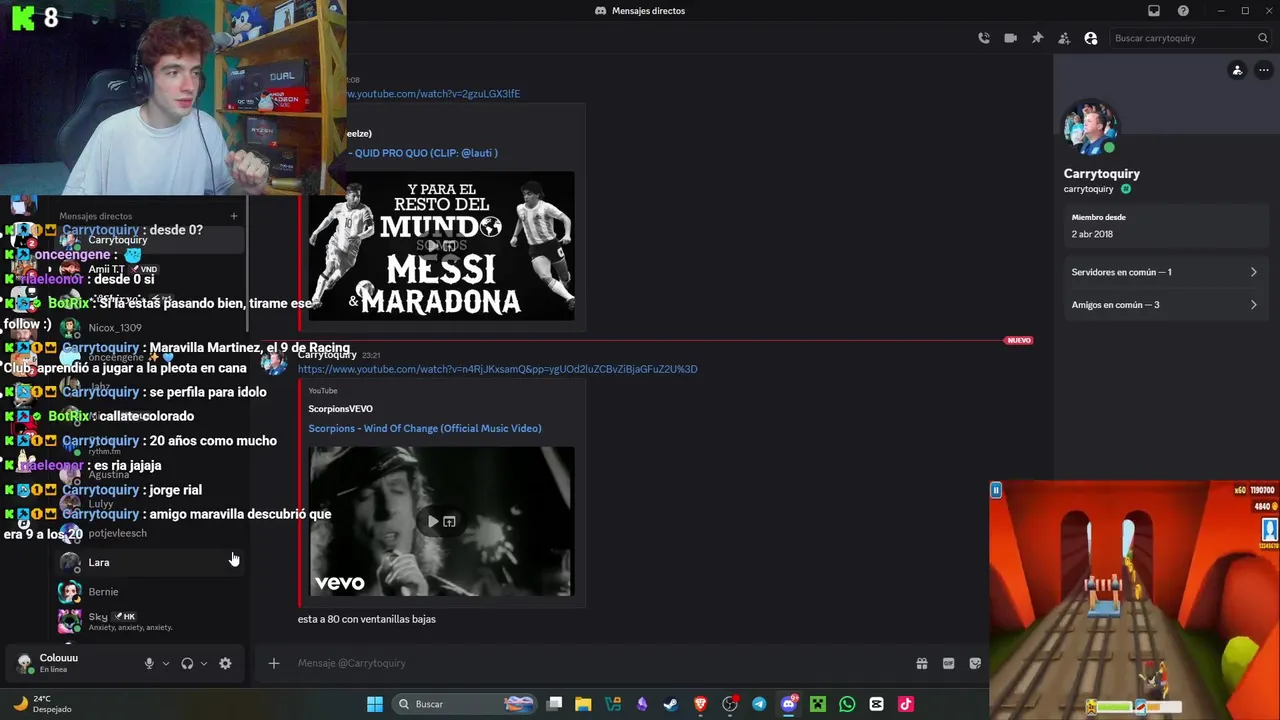Open the Scorpions YouTube URL link
The height and width of the screenshot is (720, 1280).
(x=497, y=369)
